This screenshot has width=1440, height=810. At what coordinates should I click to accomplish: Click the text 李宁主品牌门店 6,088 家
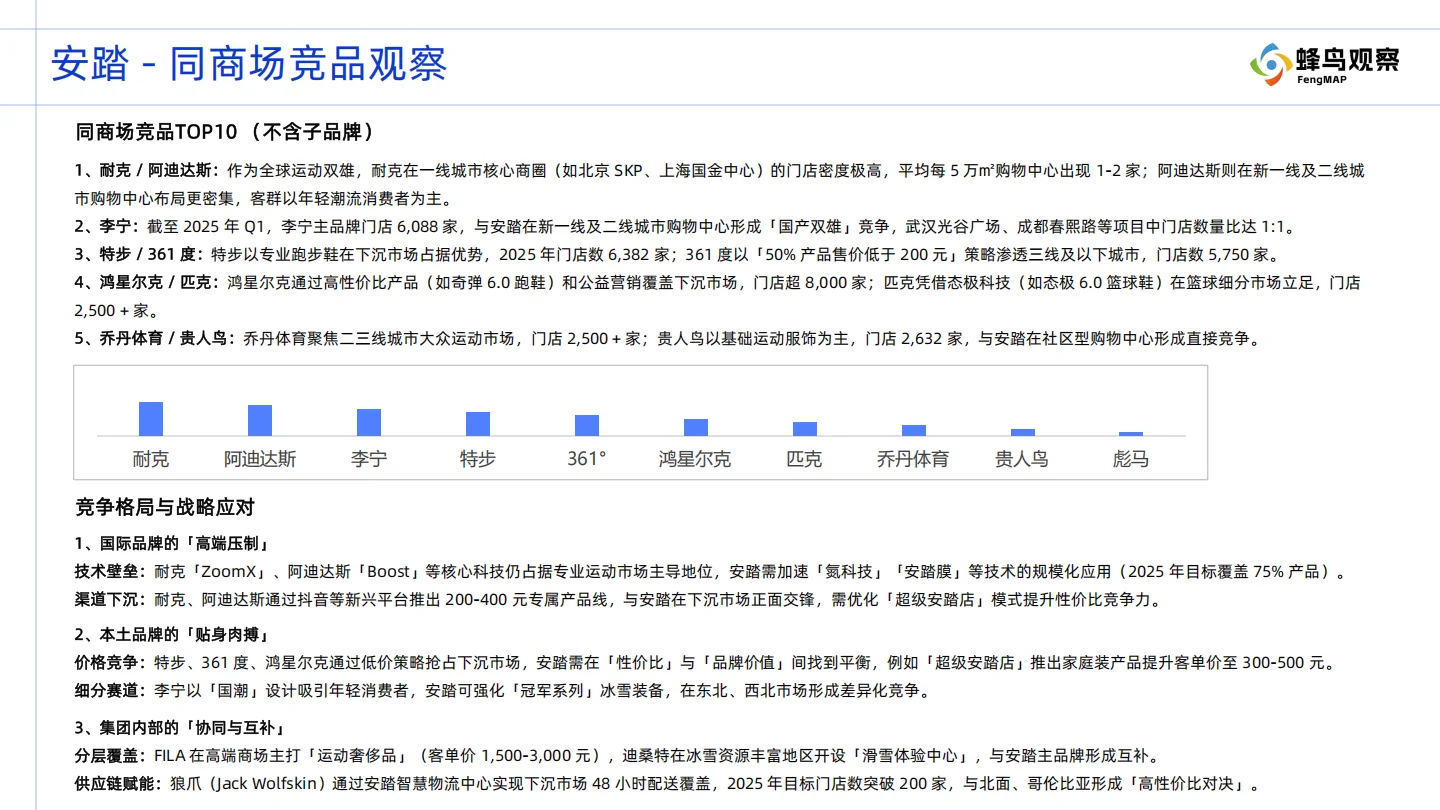tap(370, 227)
